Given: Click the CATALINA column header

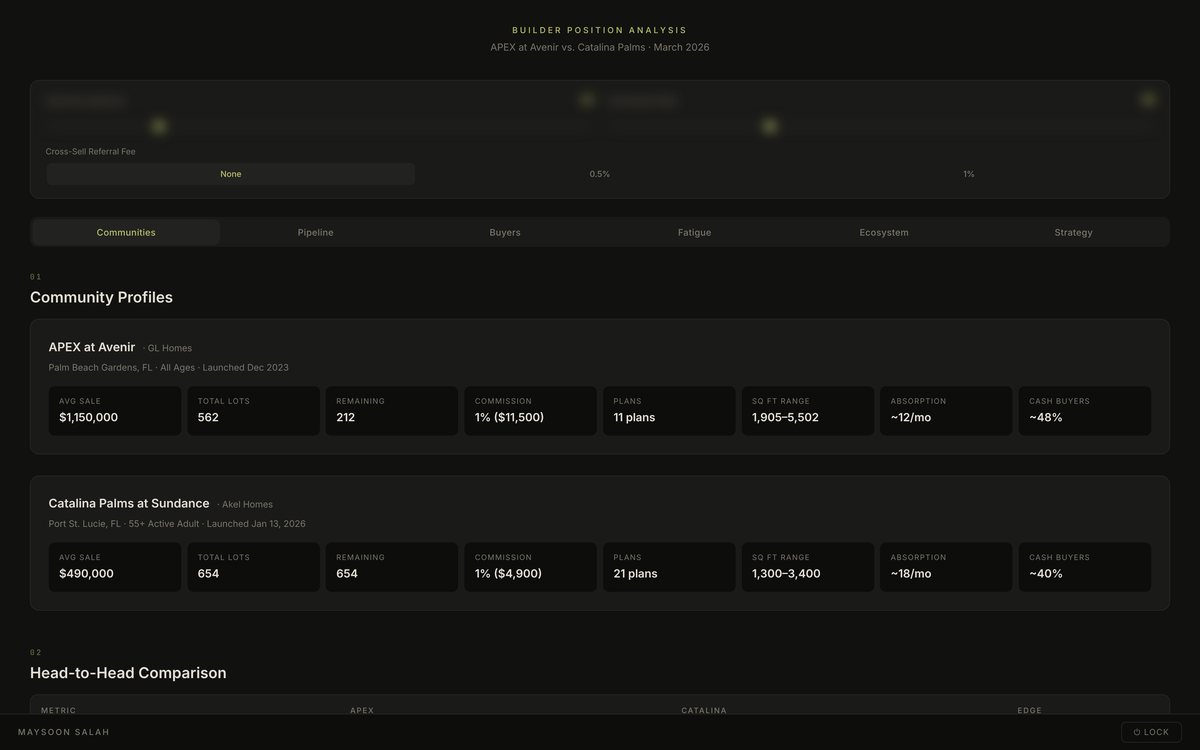Looking at the screenshot, I should [704, 710].
